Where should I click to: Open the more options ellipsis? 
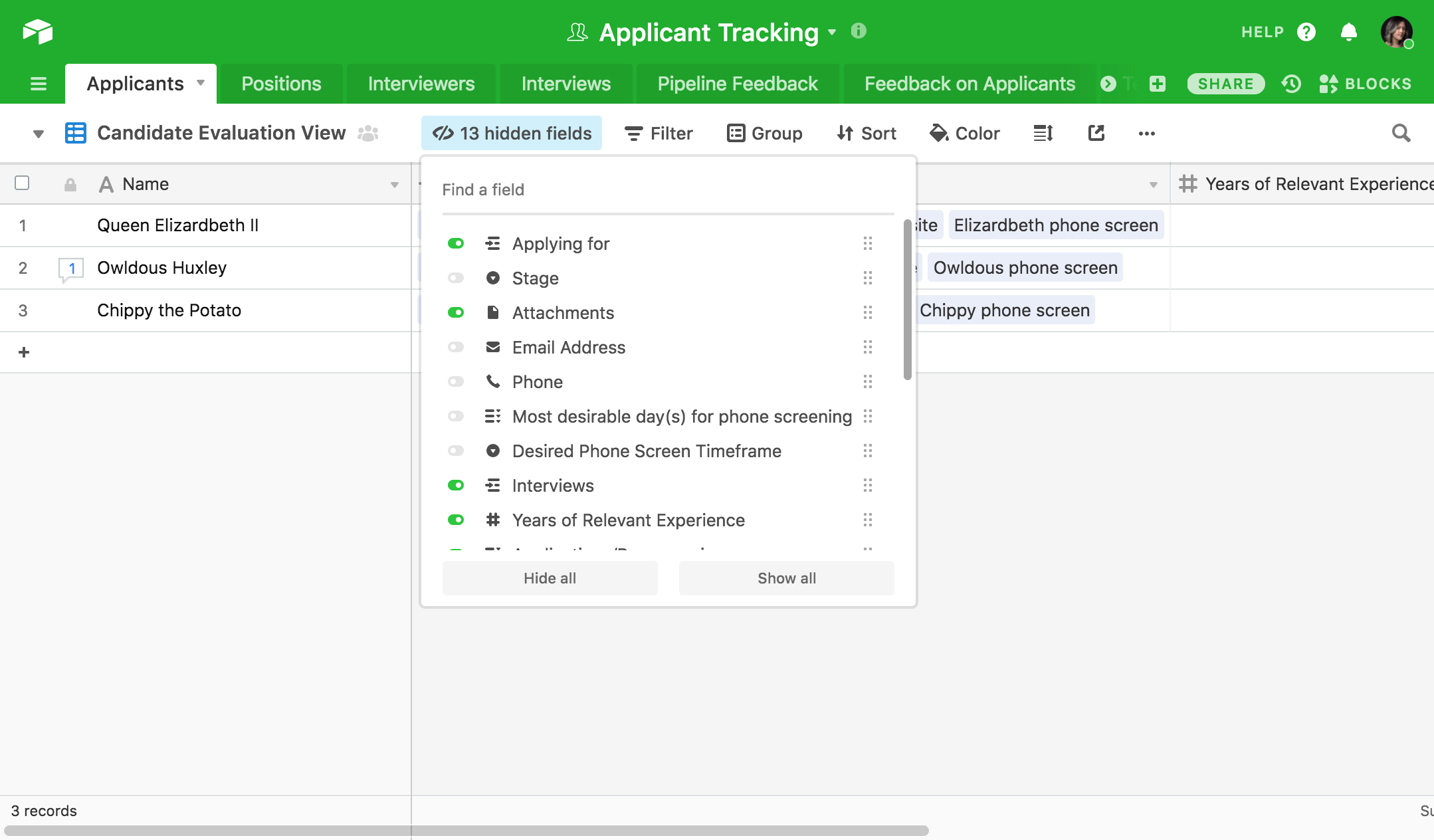[x=1147, y=134]
